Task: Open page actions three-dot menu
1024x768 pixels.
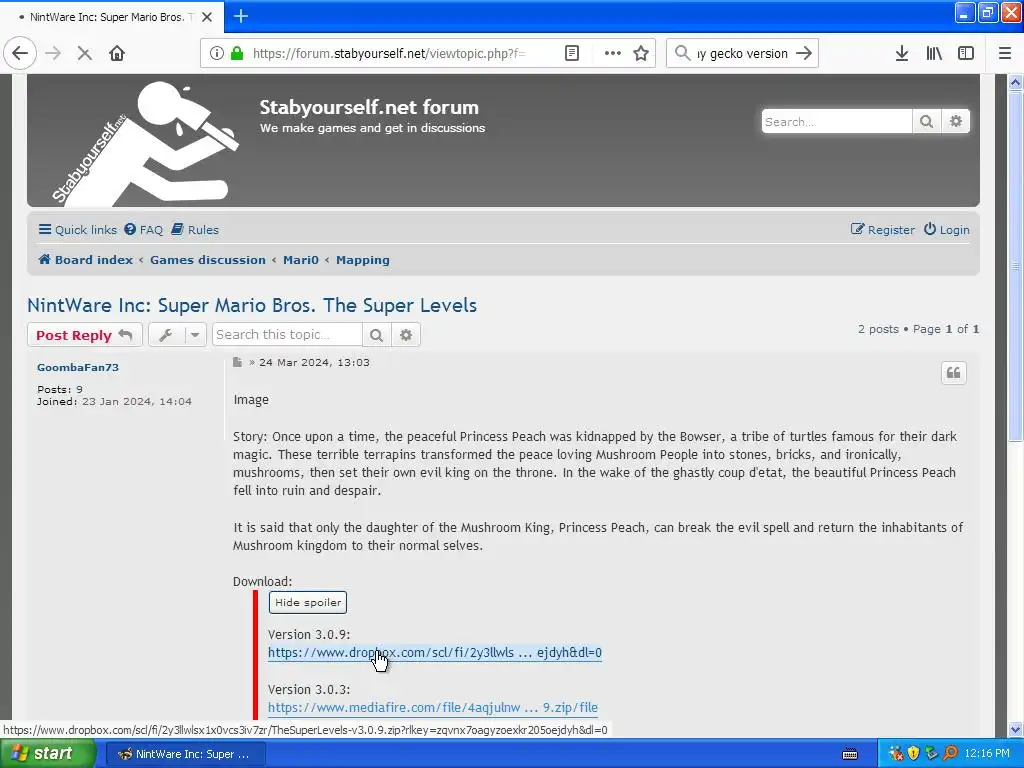Action: pos(613,54)
